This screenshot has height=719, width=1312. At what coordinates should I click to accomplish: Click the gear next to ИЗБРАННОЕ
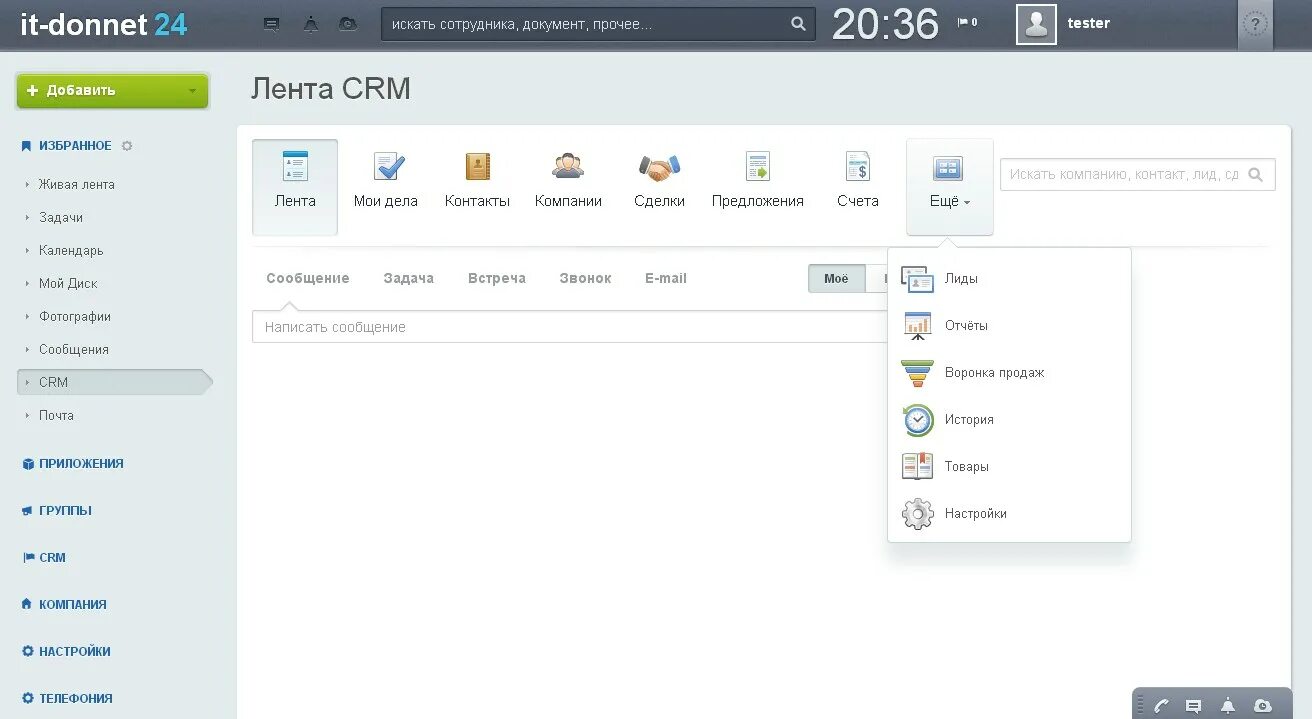click(x=127, y=146)
